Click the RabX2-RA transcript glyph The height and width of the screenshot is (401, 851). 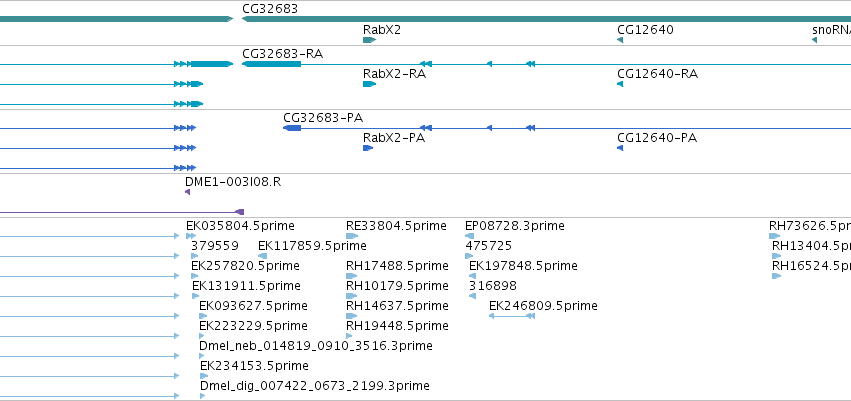[370, 84]
